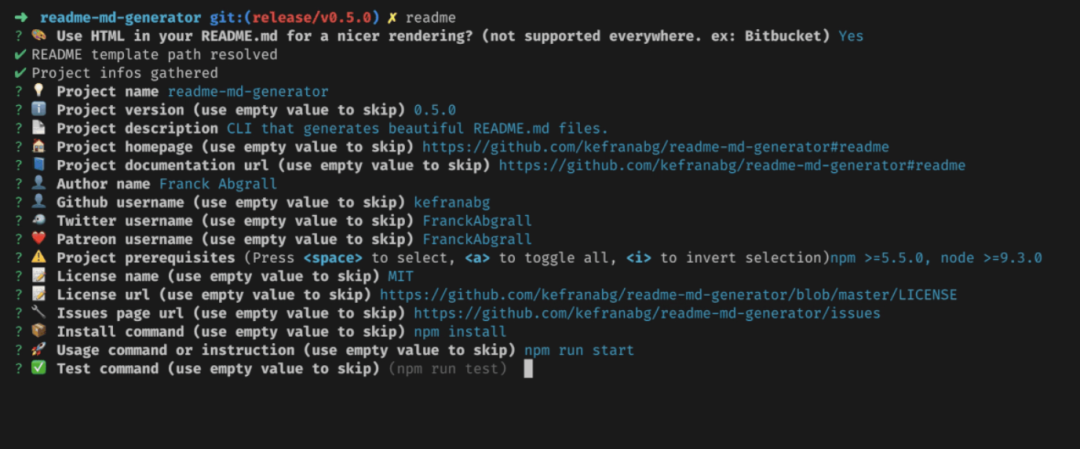Viewport: 1080px width, 449px height.
Task: Click the red heart icon beside Patreon username
Action: 39,239
